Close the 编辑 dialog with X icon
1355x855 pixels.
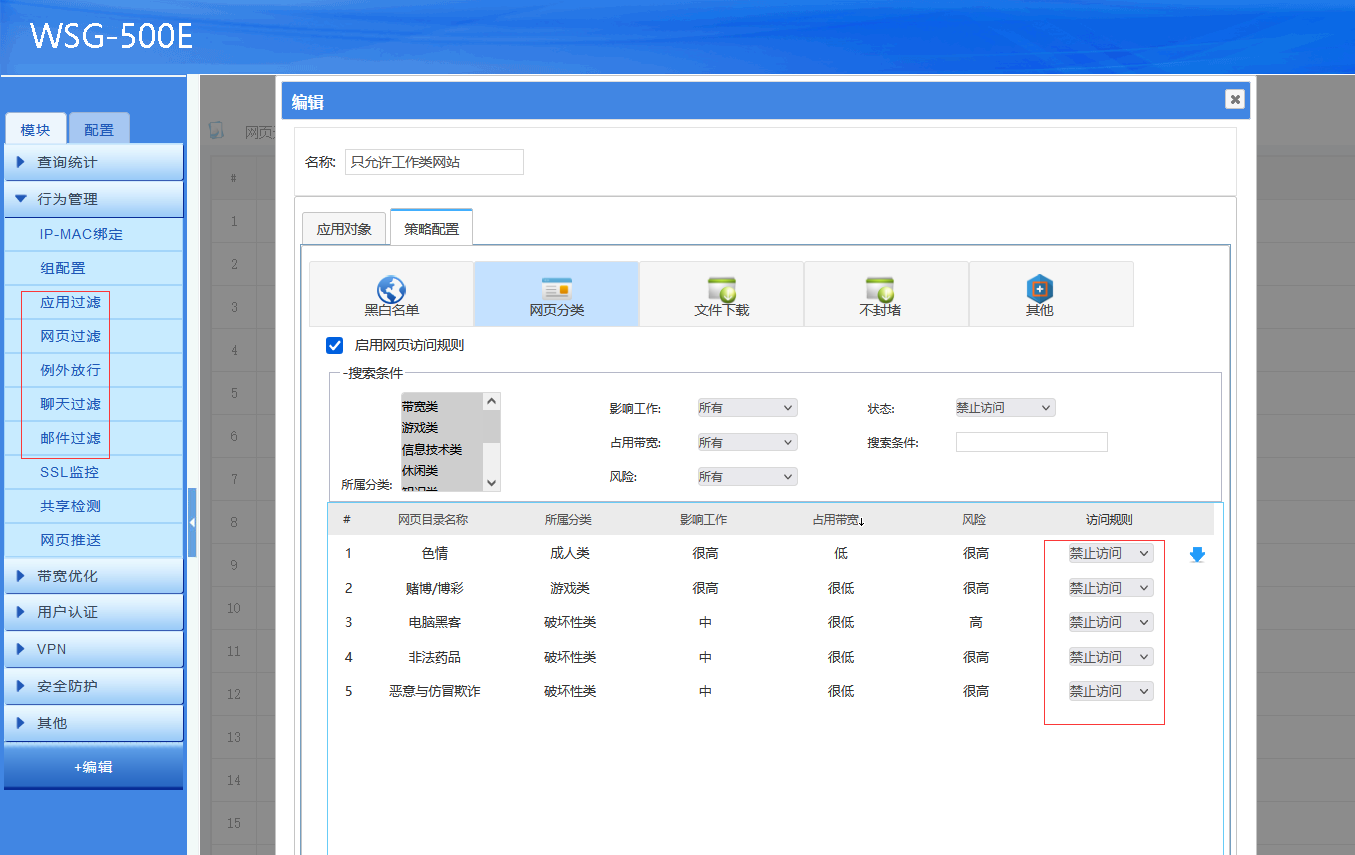[1235, 99]
